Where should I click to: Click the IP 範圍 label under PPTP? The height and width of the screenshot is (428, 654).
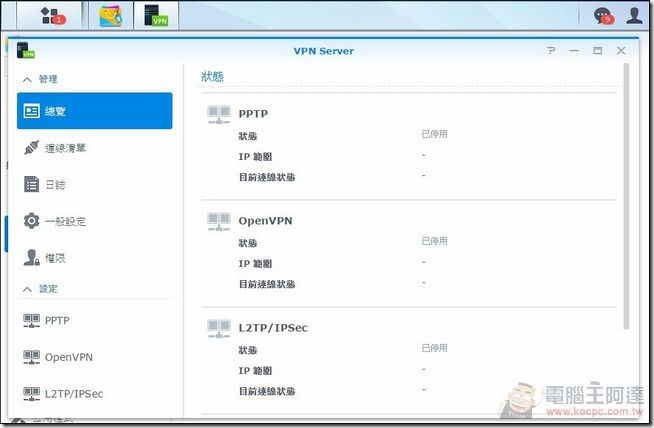[x=255, y=157]
